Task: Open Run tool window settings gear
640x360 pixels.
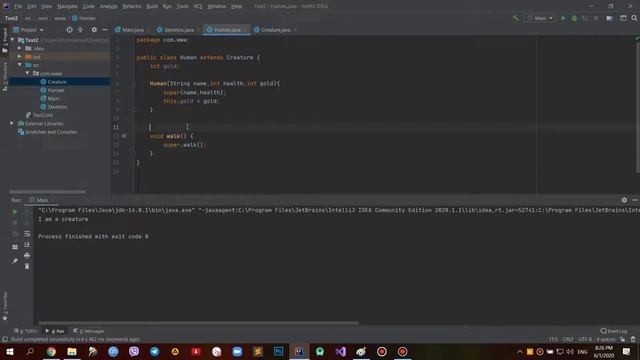Action: click(624, 200)
